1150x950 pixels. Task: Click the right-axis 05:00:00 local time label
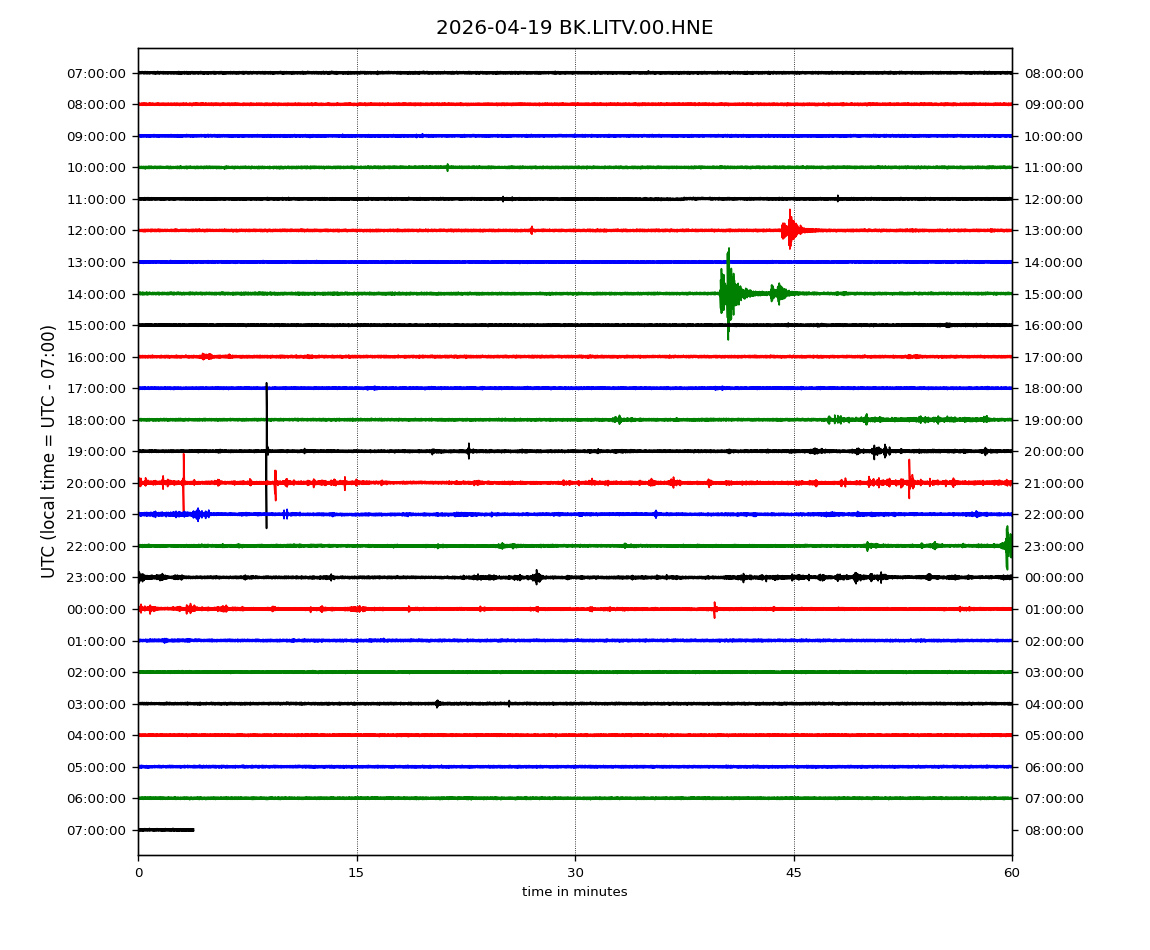coord(1053,735)
